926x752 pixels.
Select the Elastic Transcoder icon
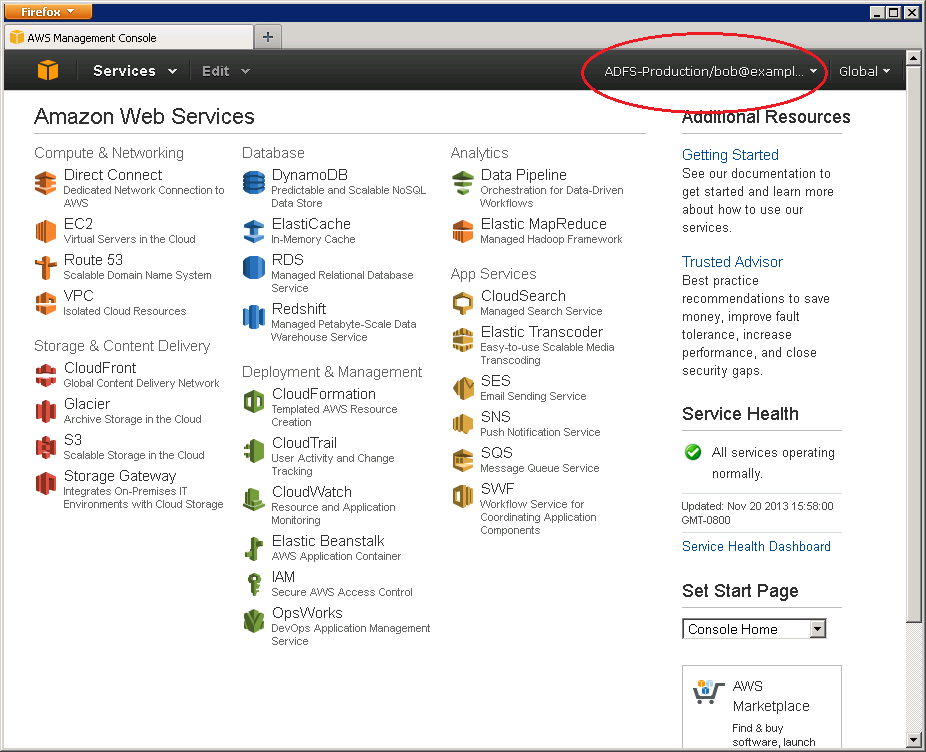click(x=462, y=340)
